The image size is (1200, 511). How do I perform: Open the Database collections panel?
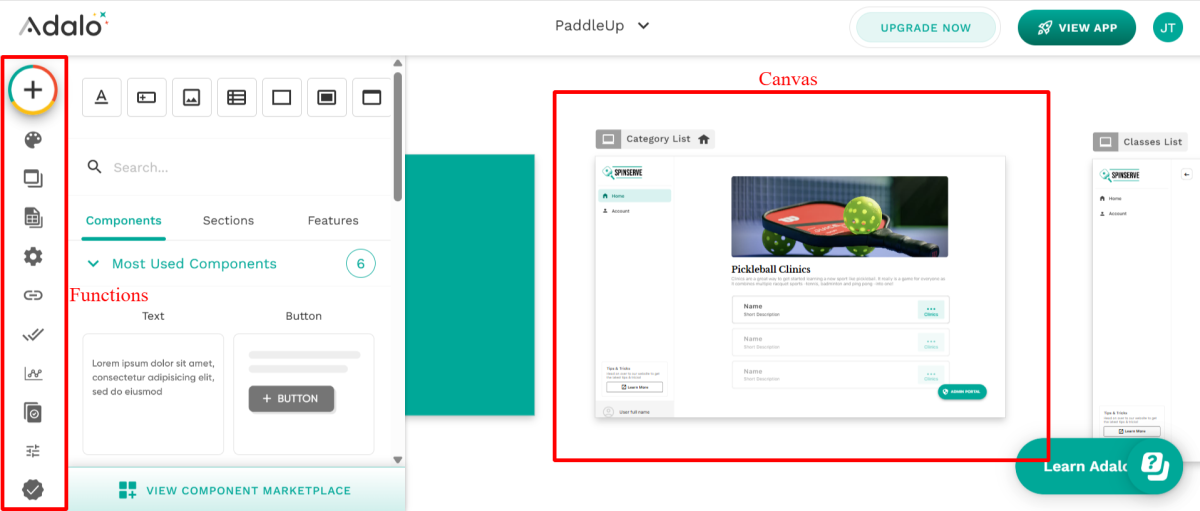[x=33, y=217]
